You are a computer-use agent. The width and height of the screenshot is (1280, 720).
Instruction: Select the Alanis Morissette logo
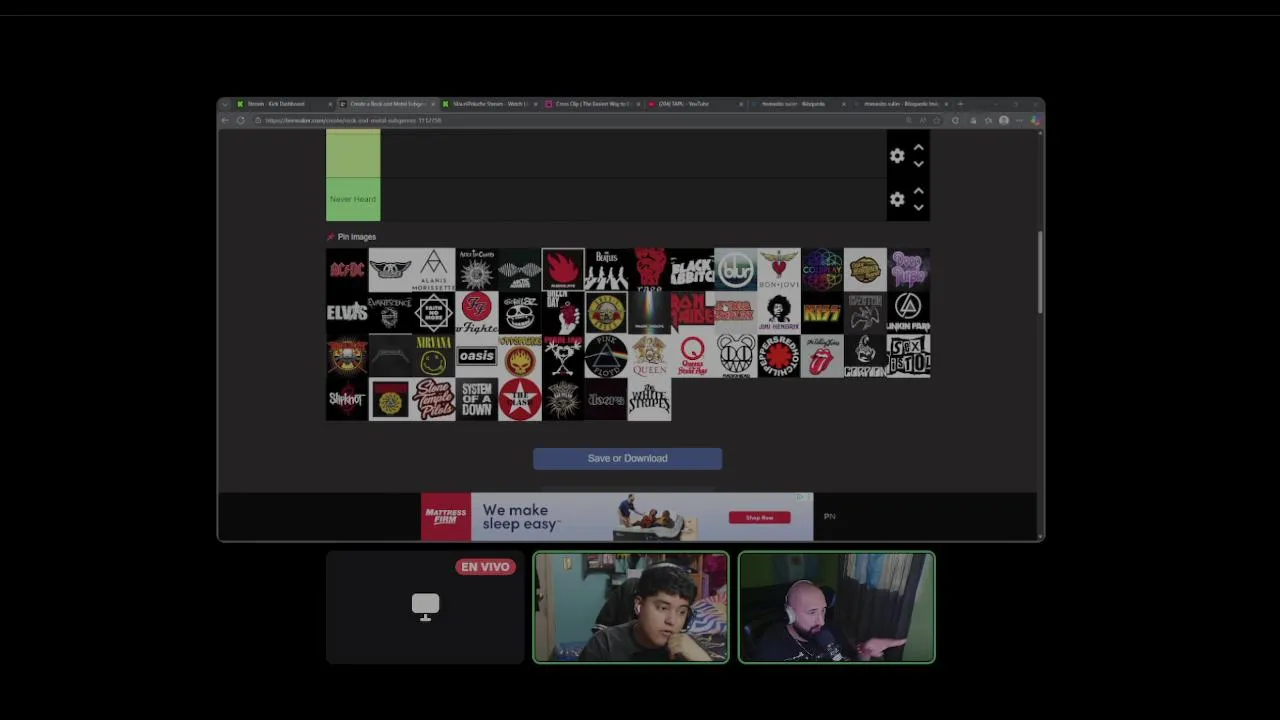(x=433, y=270)
